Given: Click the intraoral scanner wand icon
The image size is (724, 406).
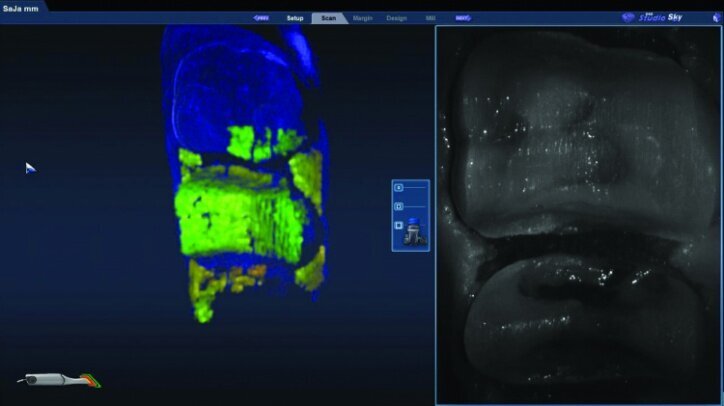Looking at the screenshot, I should pyautogui.click(x=62, y=380).
